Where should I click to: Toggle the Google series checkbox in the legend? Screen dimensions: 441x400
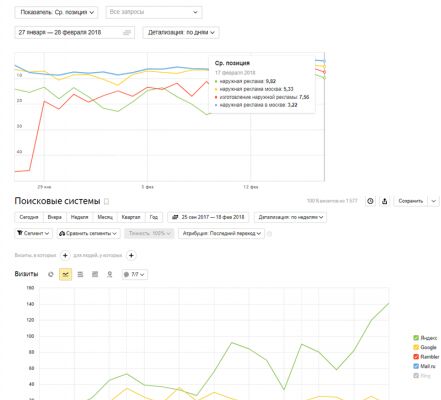coord(416,347)
